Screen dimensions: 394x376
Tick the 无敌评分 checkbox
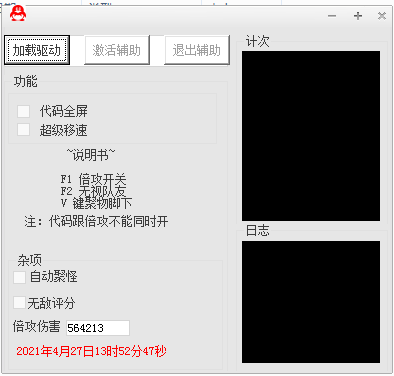(x=19, y=303)
